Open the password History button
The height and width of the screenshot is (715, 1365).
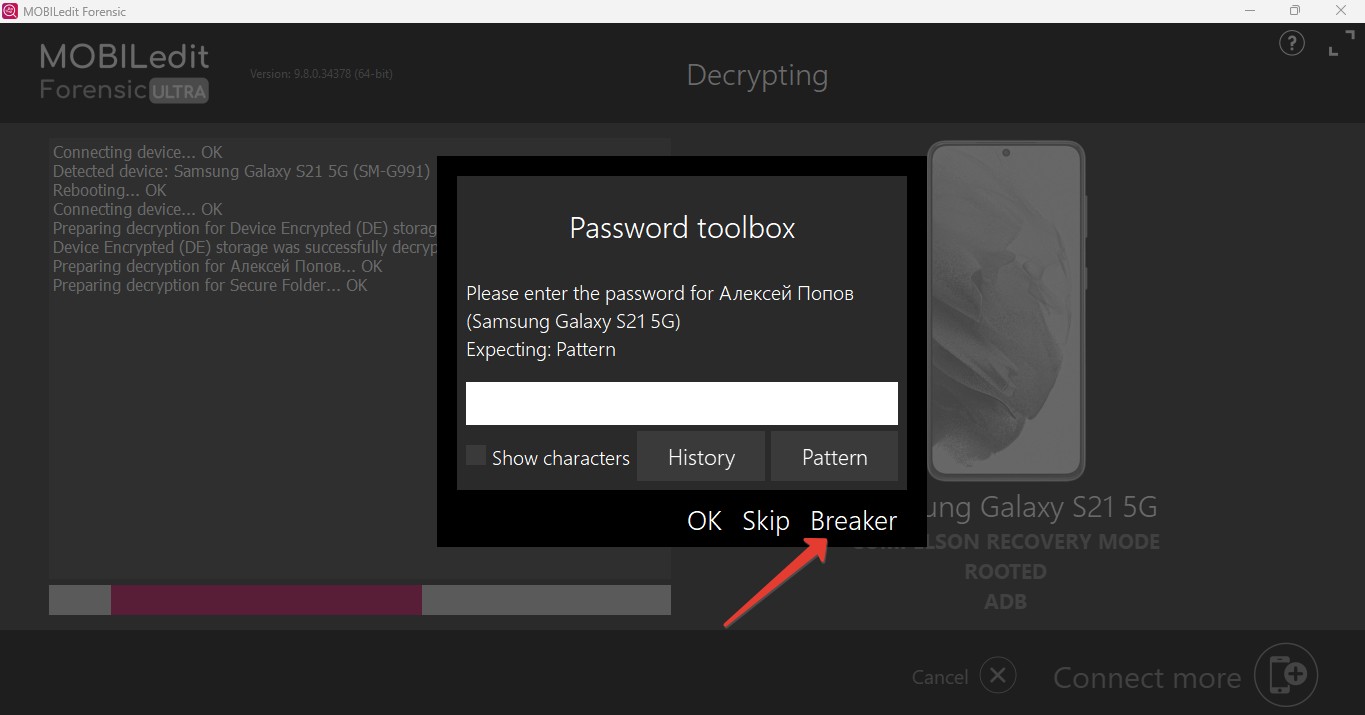(701, 457)
